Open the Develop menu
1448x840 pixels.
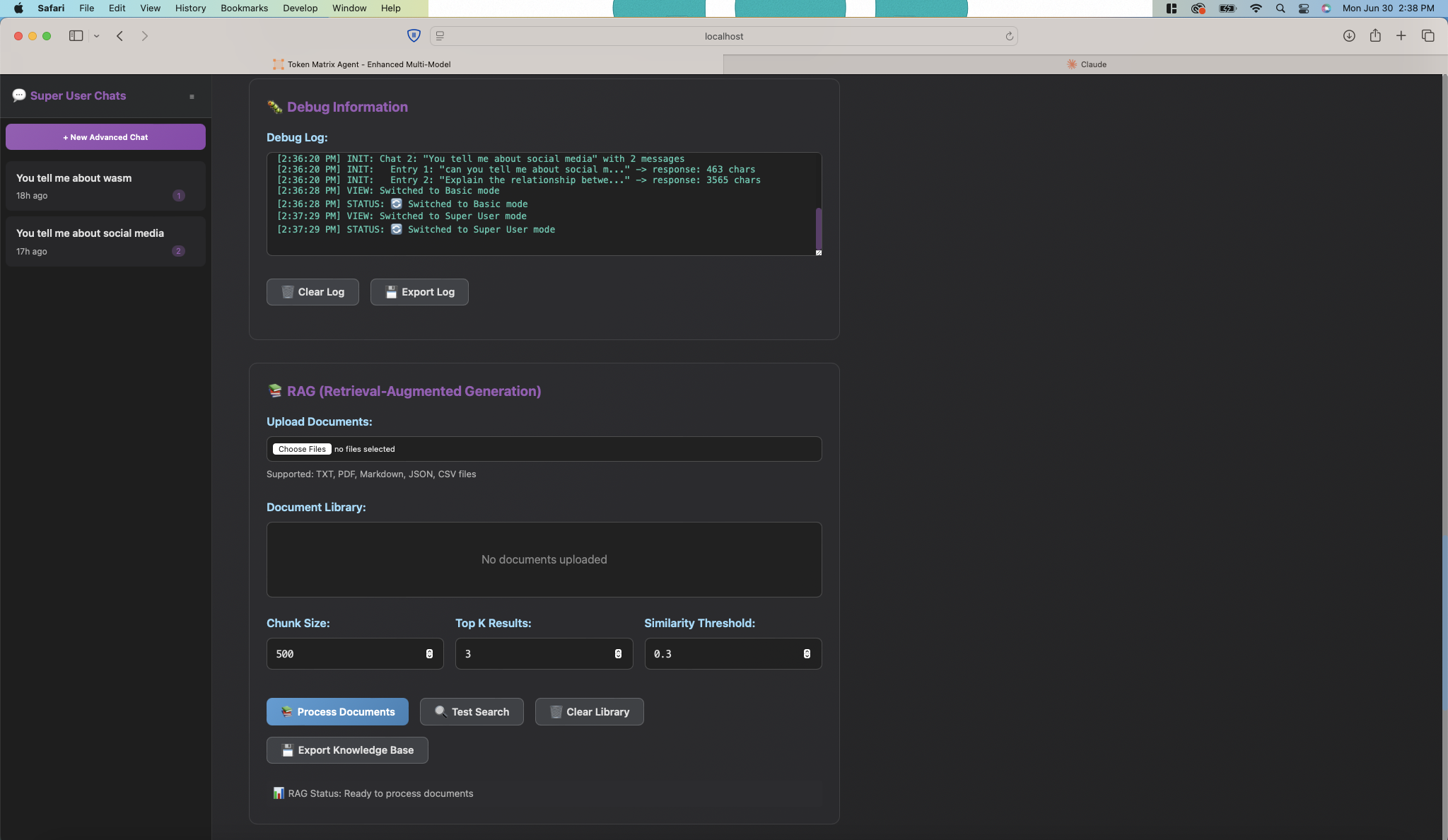pos(300,8)
